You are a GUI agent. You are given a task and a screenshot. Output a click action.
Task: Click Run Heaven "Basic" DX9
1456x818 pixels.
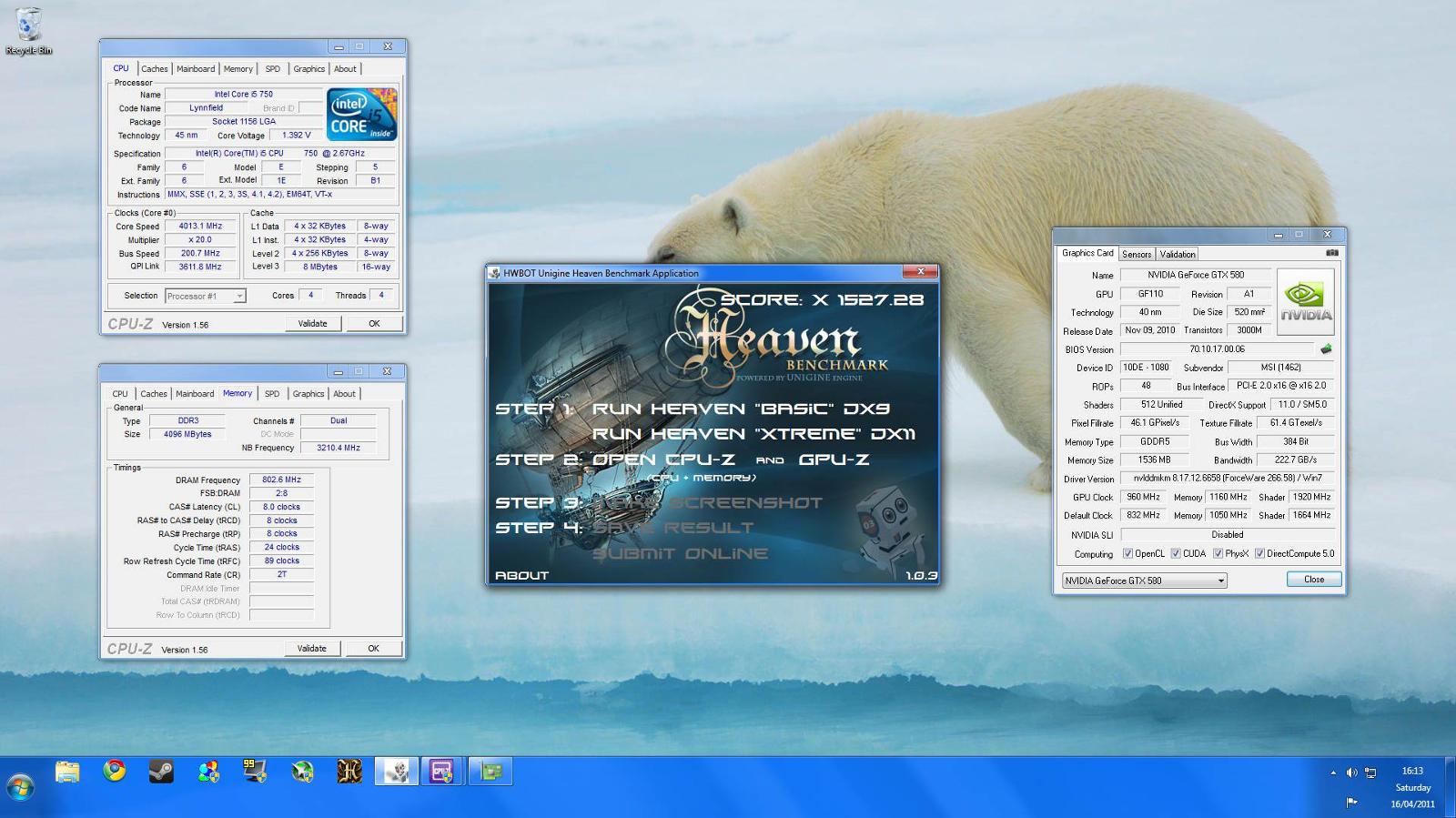point(741,409)
